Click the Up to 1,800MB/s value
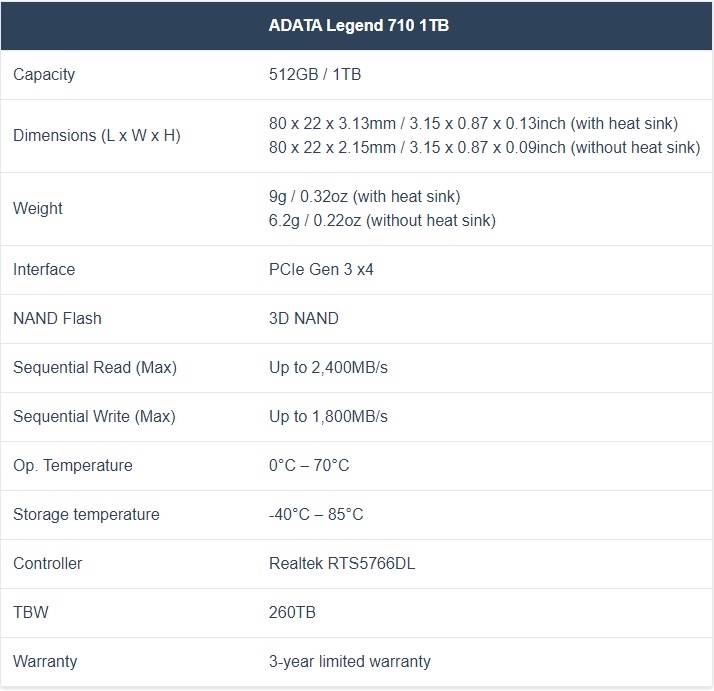714x691 pixels. tap(328, 416)
